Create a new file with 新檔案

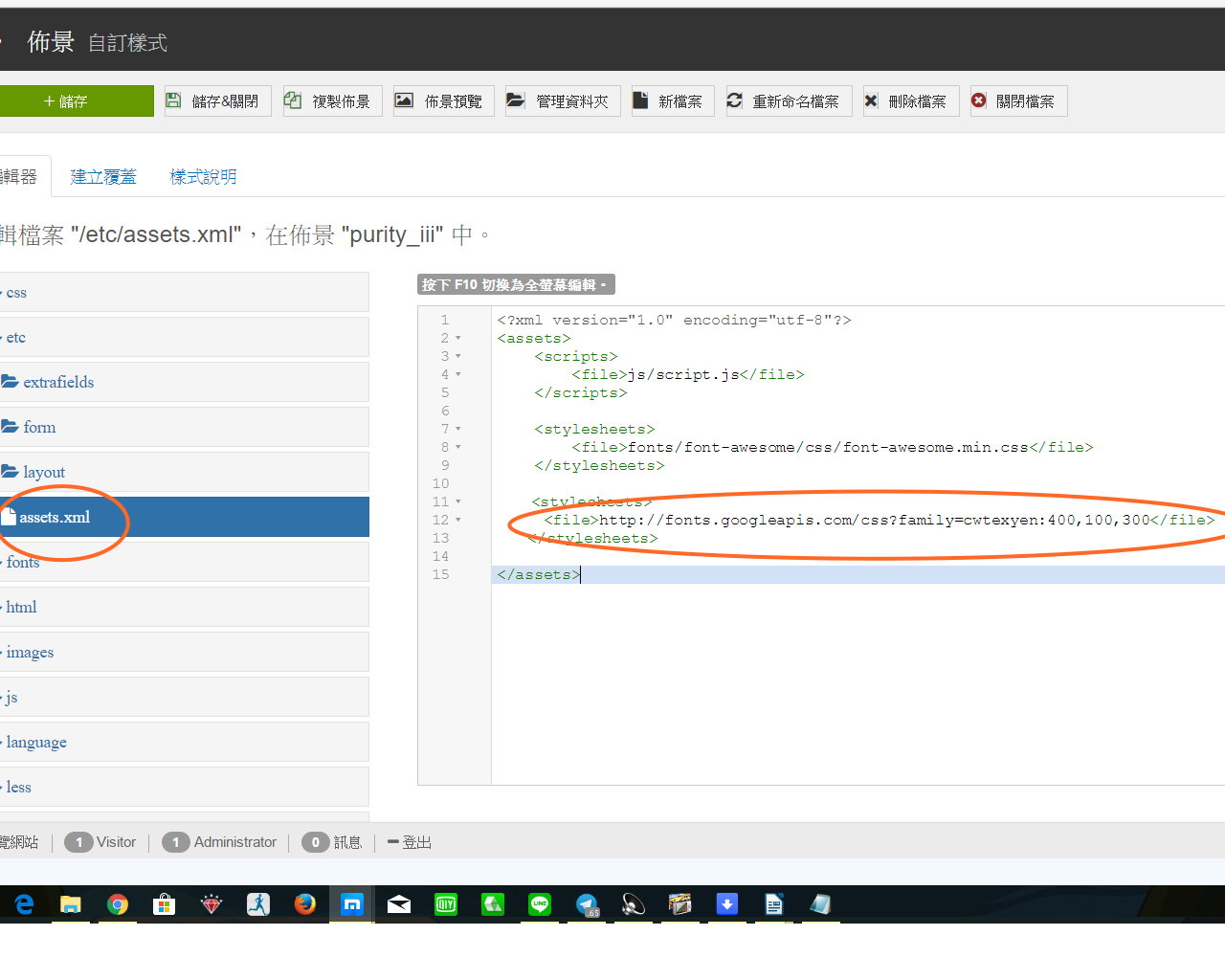pos(669,101)
